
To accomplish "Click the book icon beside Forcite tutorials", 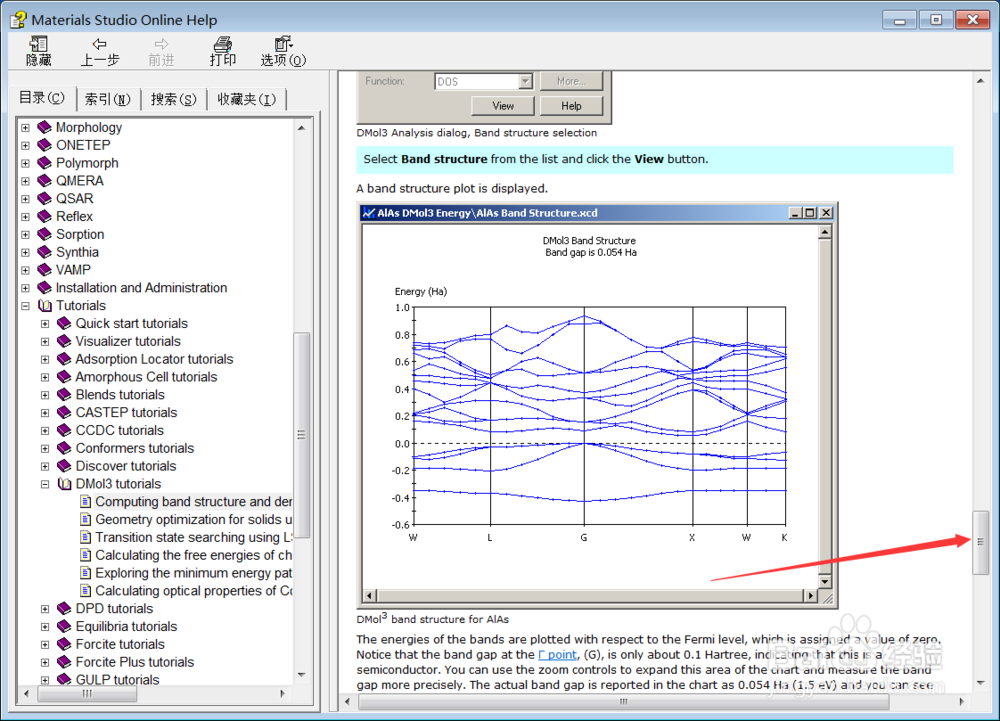I will pyautogui.click(x=64, y=645).
